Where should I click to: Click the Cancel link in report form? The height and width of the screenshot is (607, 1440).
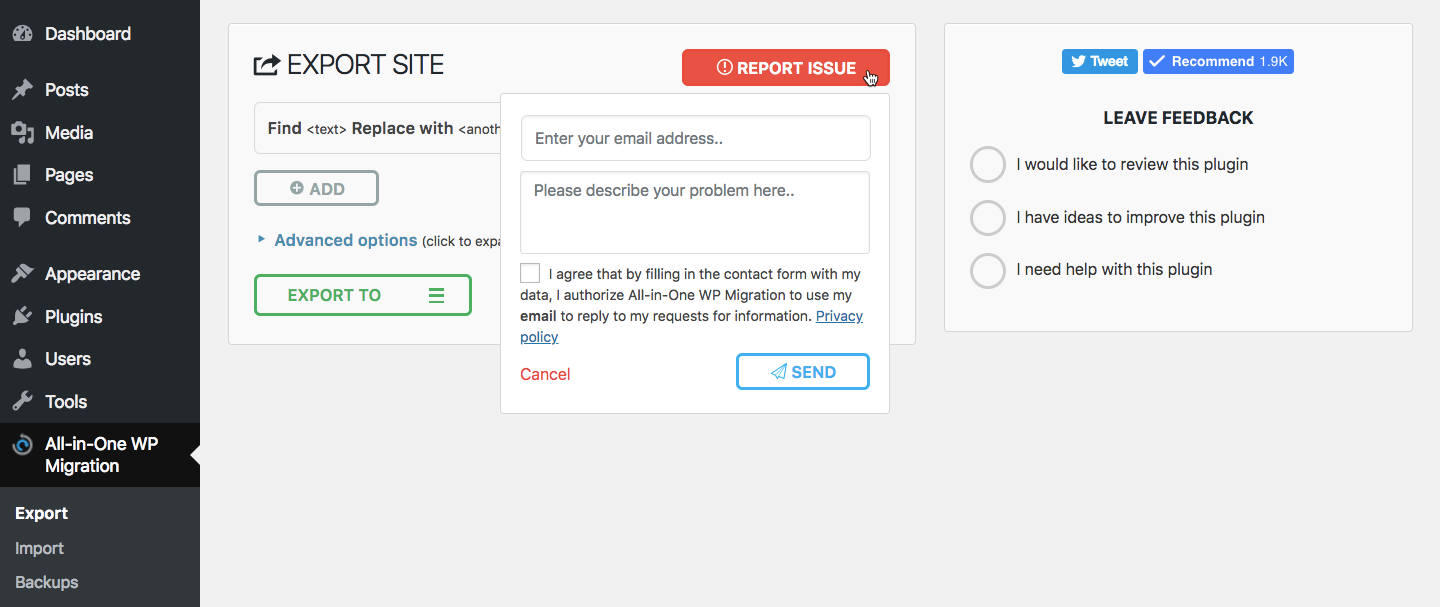[545, 374]
